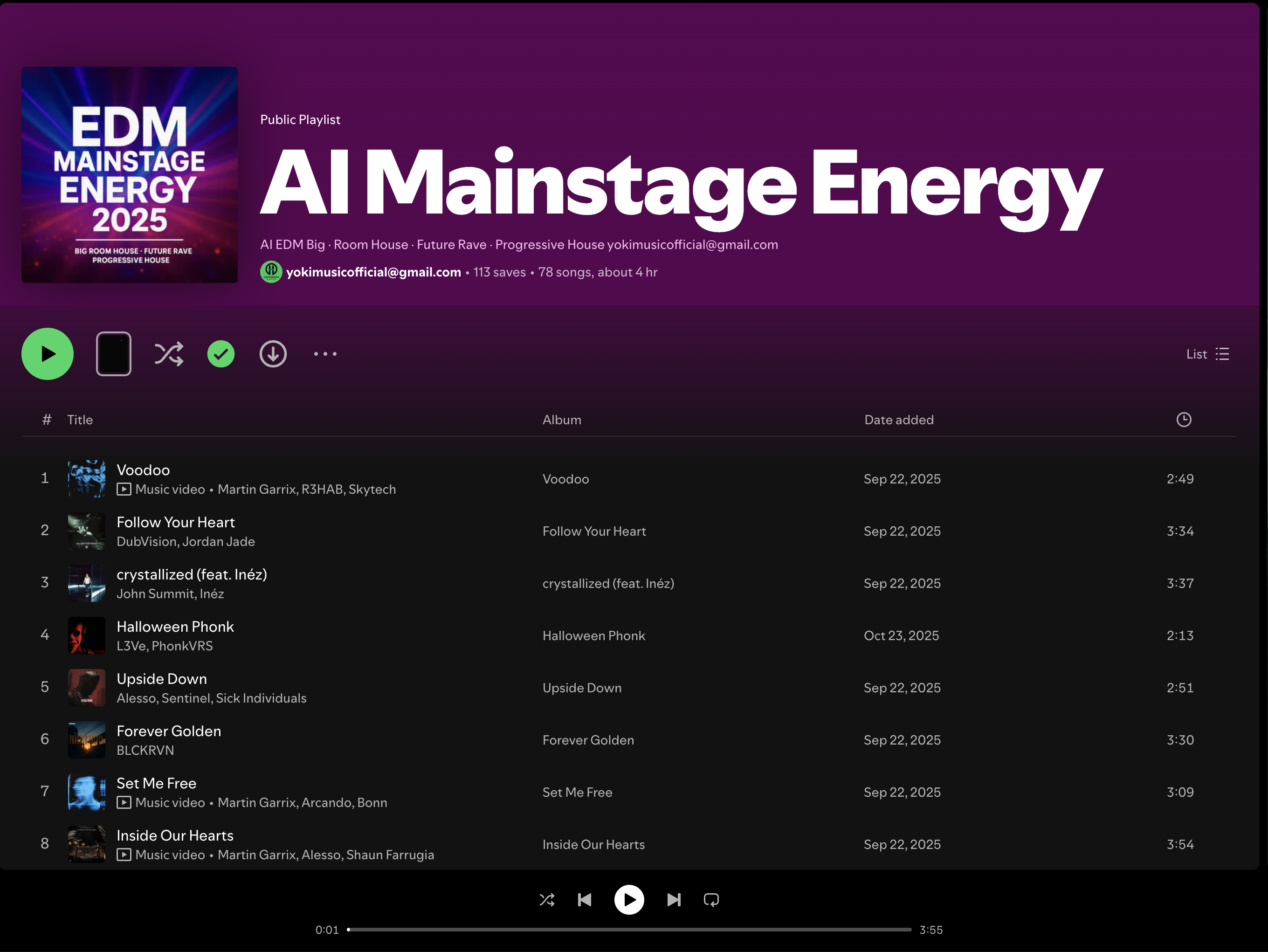The image size is (1268, 952).
Task: Skip to previous track in player bar
Action: pyautogui.click(x=584, y=900)
